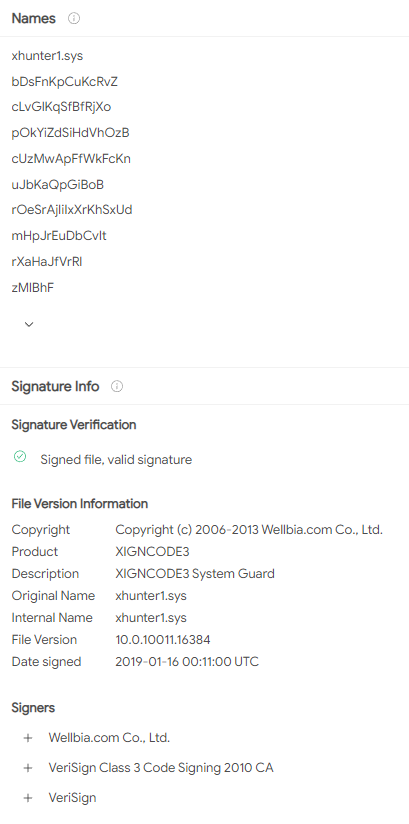Click the name bDsFnKpCuKcRvZ
This screenshot has width=409, height=824.
pos(65,81)
